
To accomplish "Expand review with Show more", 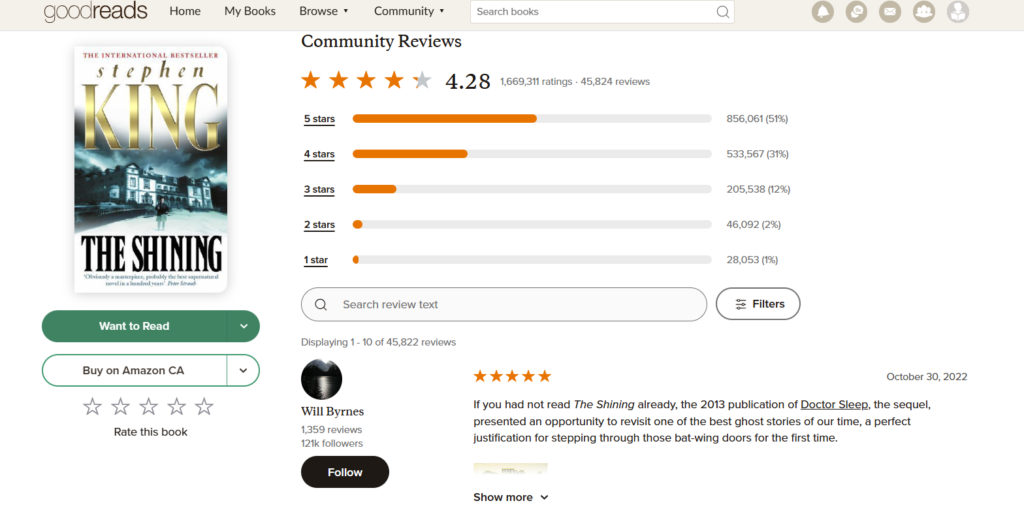I will [x=511, y=497].
